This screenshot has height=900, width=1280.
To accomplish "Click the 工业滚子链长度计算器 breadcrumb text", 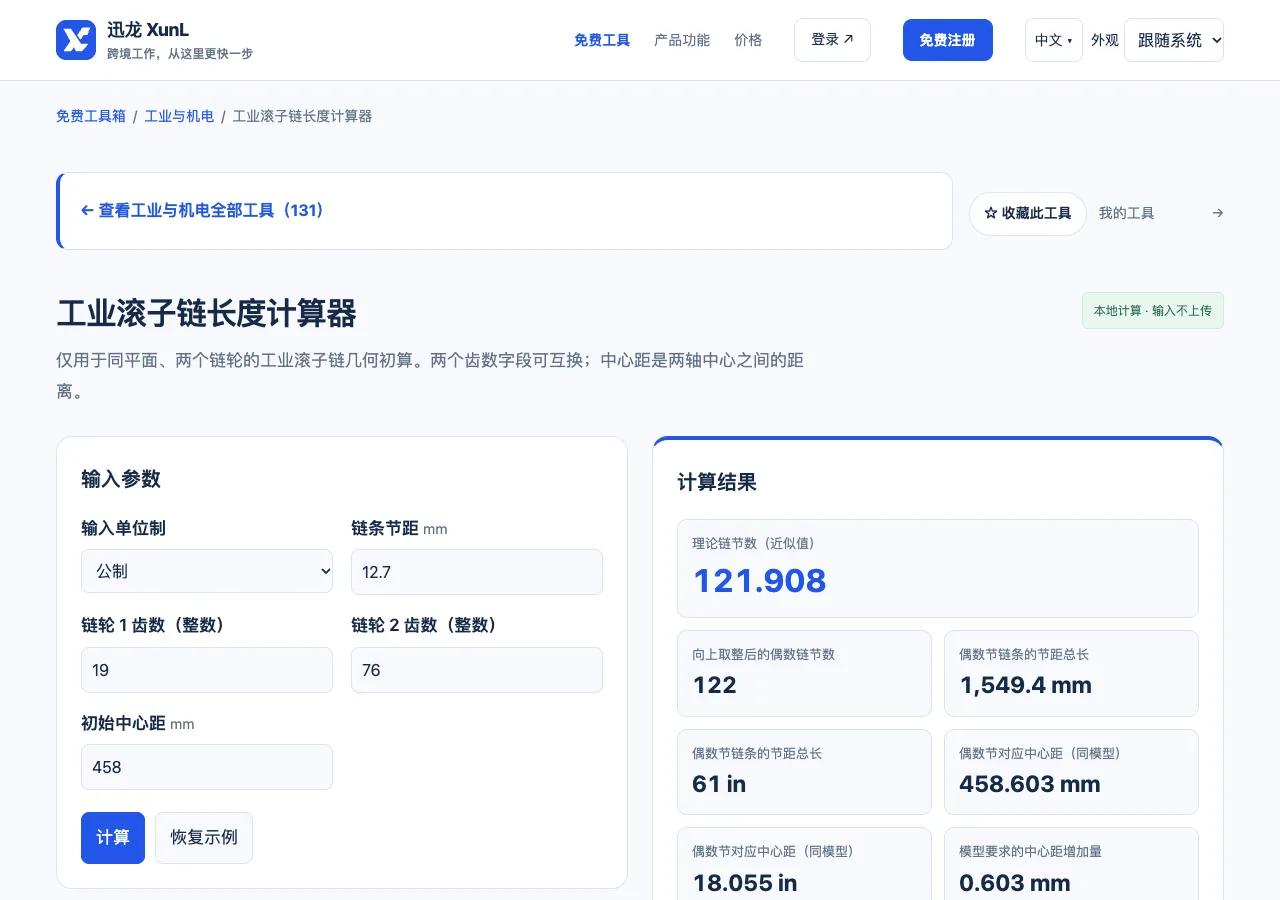I will pos(302,116).
